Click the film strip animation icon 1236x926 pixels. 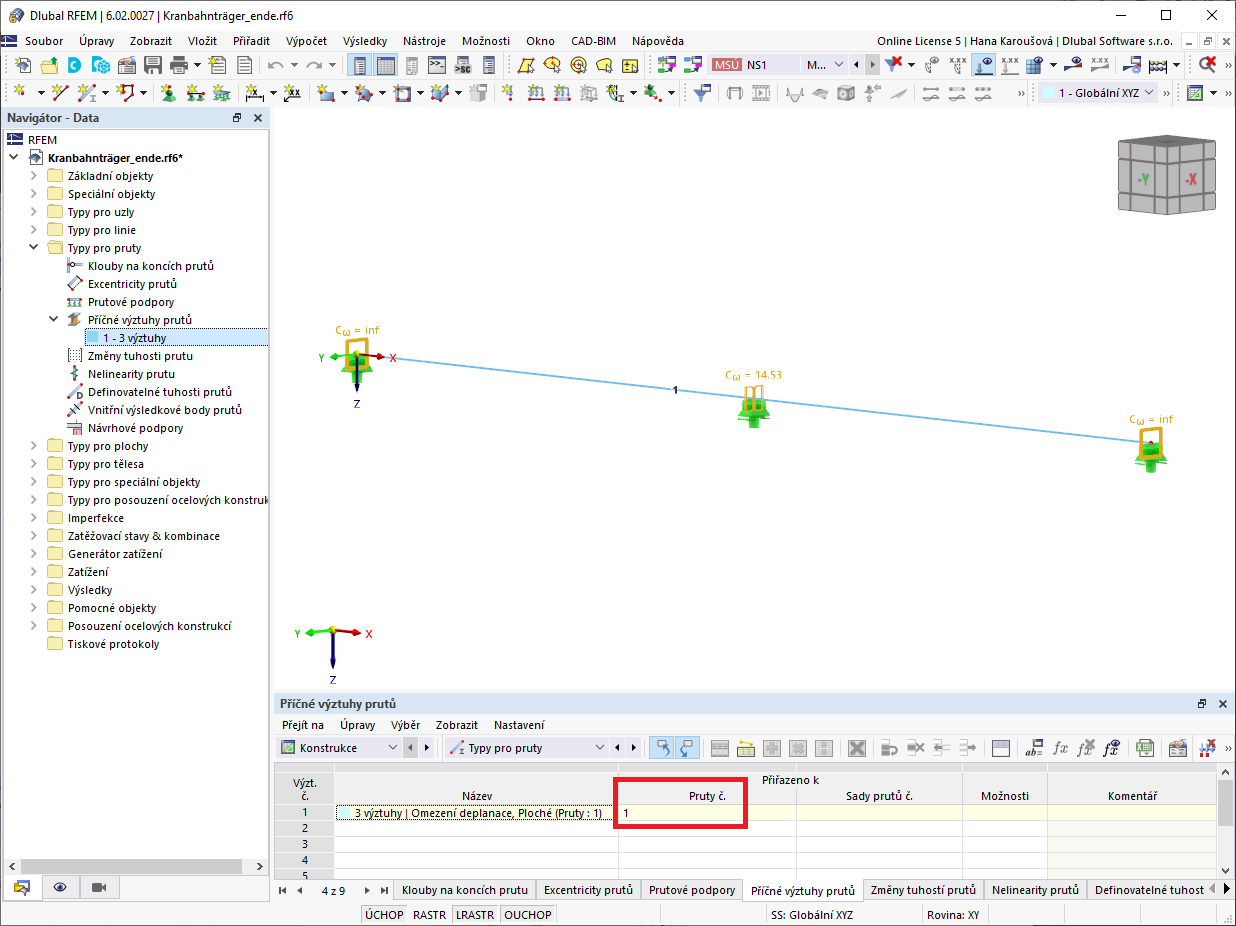pos(762,93)
